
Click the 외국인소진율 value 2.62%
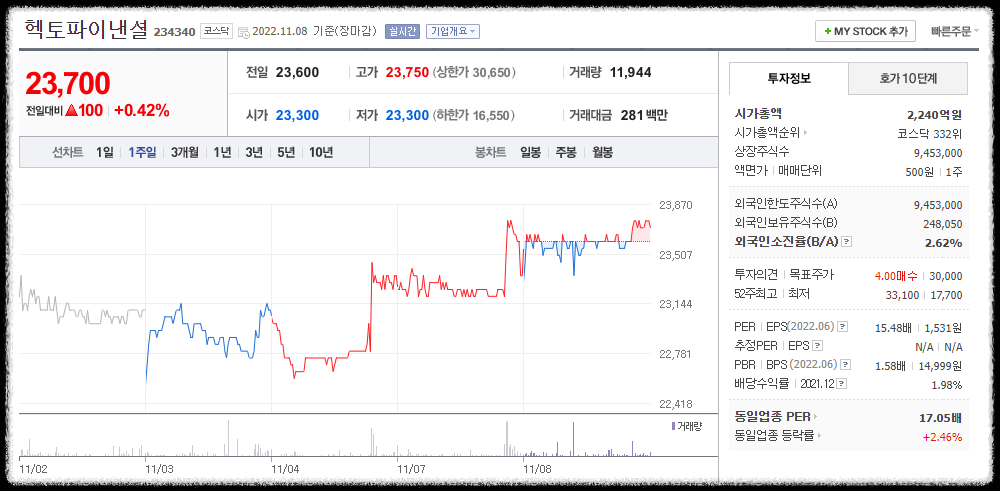tap(943, 243)
